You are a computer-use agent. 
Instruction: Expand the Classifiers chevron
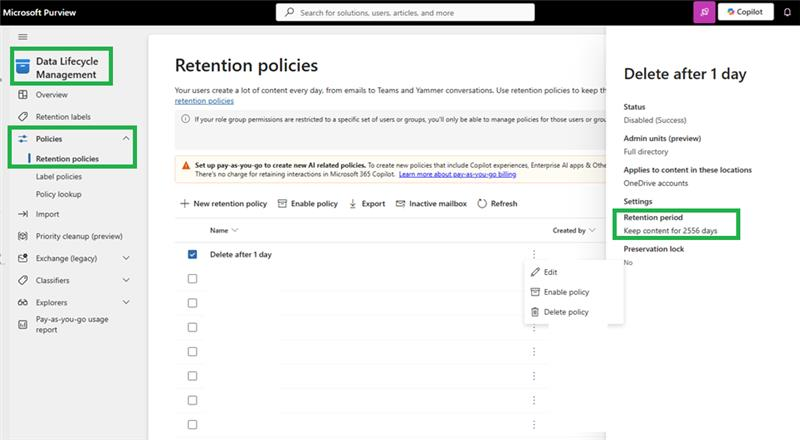tap(126, 280)
